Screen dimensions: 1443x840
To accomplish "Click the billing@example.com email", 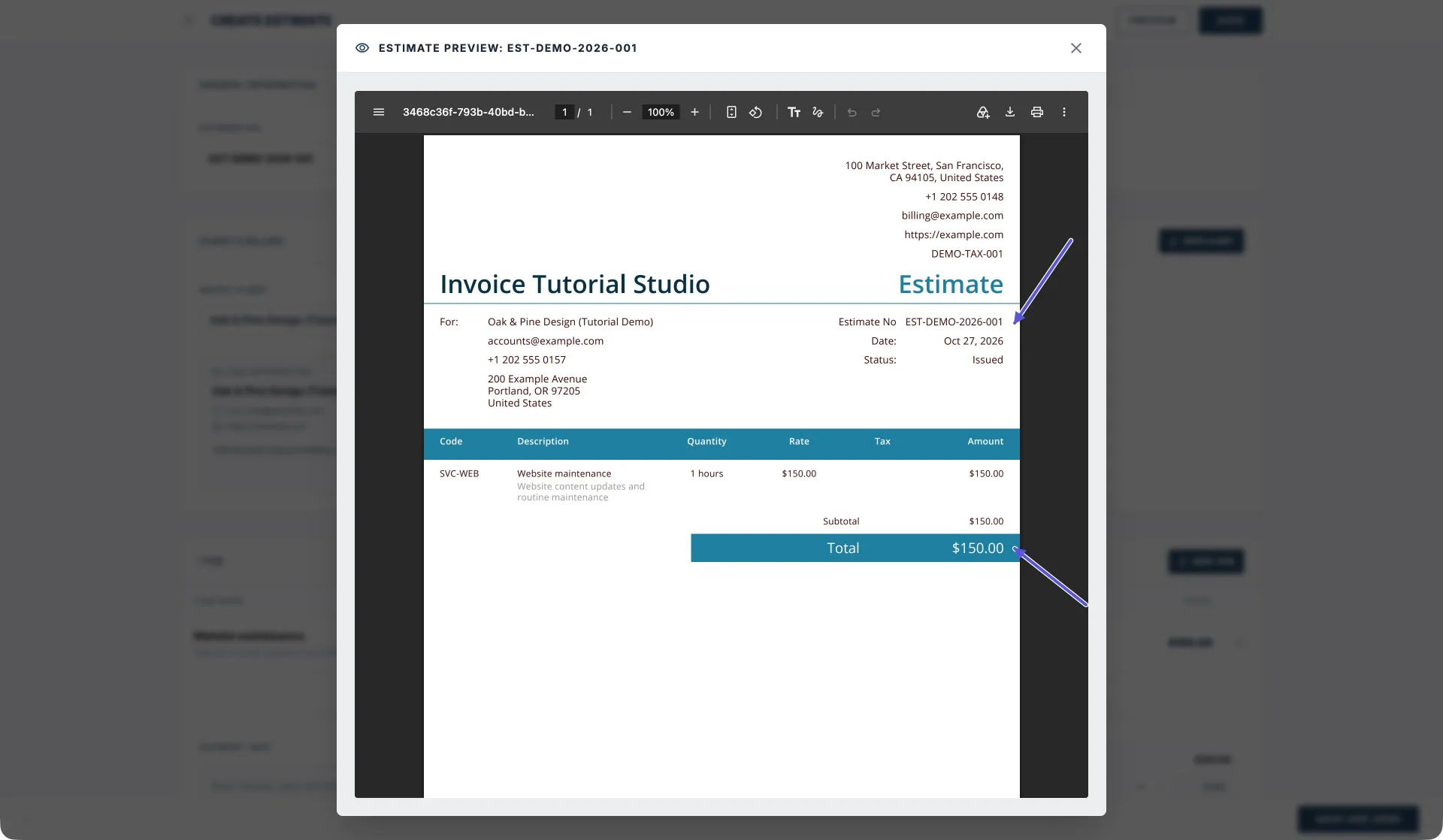I will coord(952,216).
